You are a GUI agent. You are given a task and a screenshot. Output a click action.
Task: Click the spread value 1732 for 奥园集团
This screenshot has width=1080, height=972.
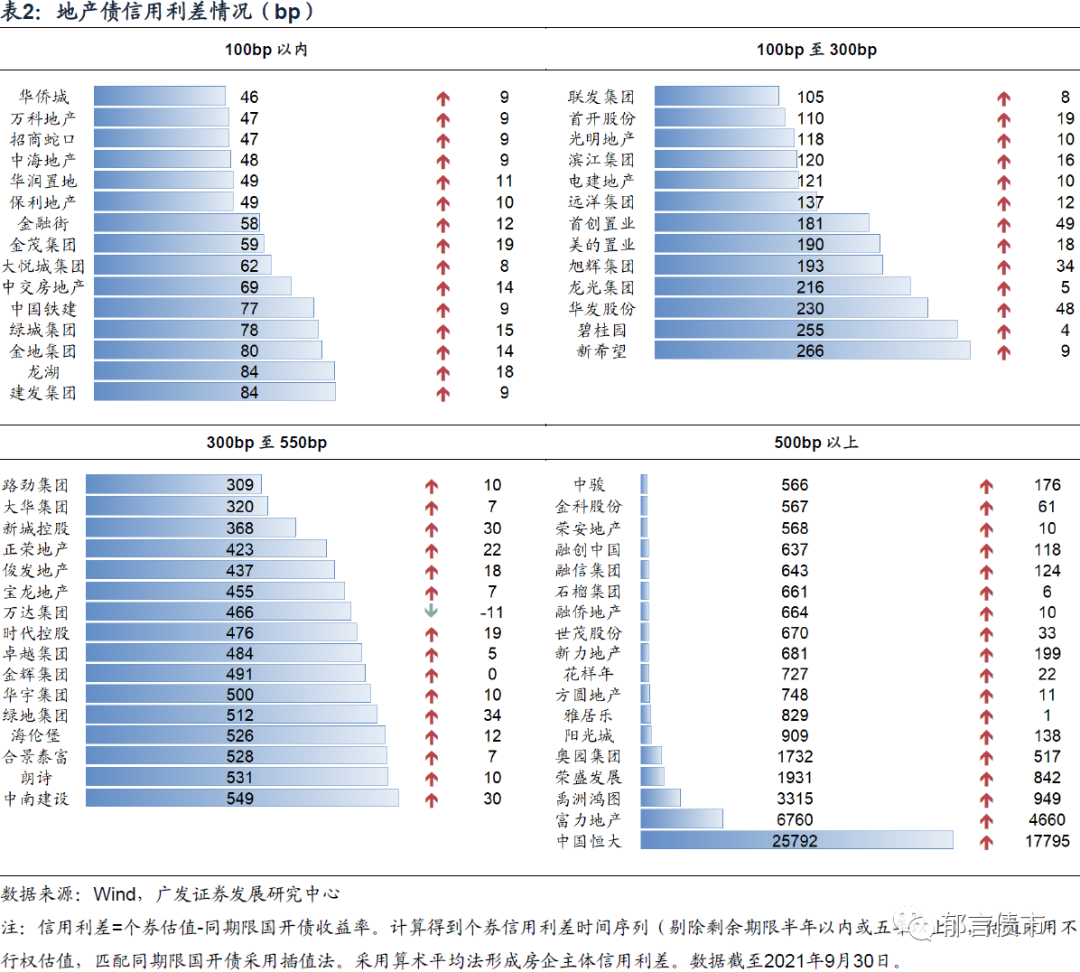point(795,756)
